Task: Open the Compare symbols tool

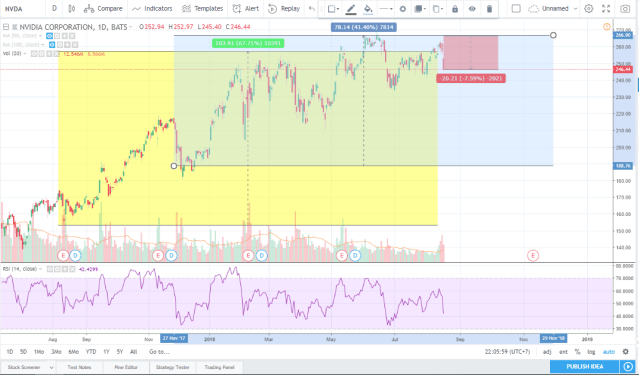Action: tap(103, 9)
